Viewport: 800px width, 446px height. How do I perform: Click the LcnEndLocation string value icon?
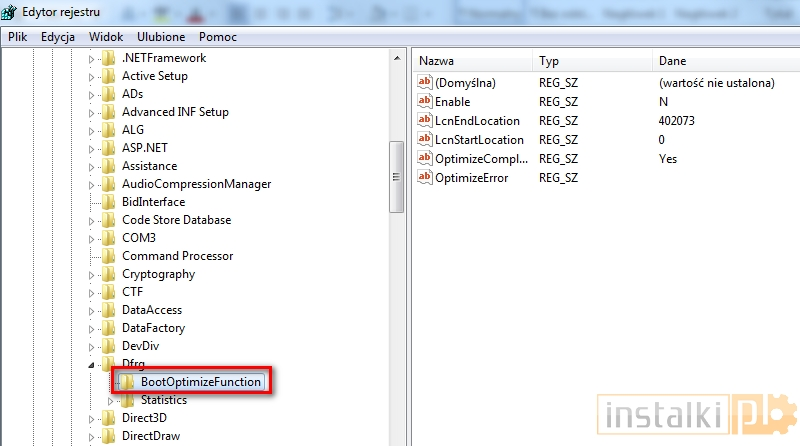pyautogui.click(x=424, y=120)
